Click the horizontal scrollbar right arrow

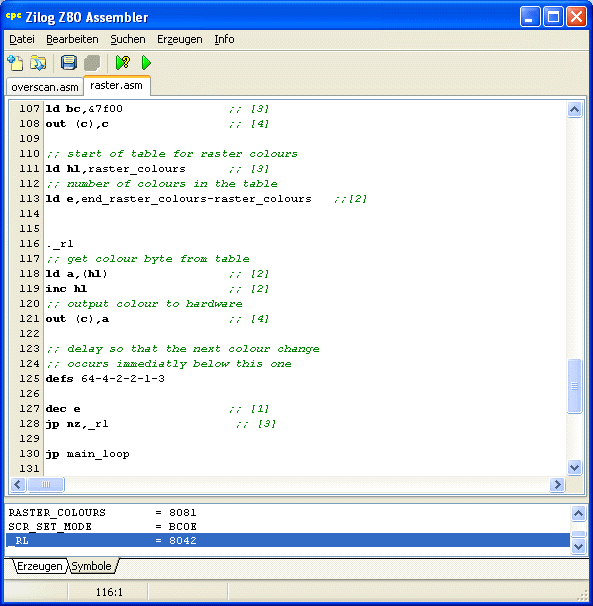557,484
